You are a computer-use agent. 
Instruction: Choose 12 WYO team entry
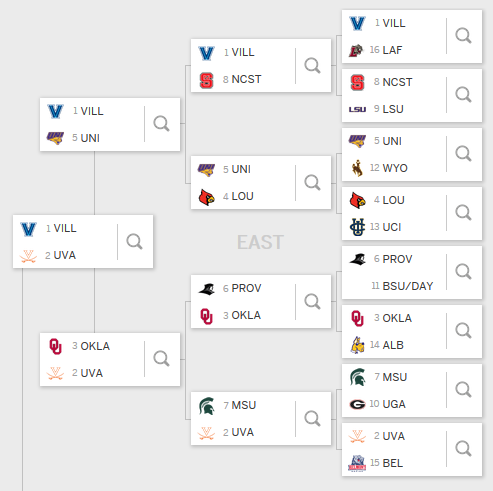tap(389, 168)
